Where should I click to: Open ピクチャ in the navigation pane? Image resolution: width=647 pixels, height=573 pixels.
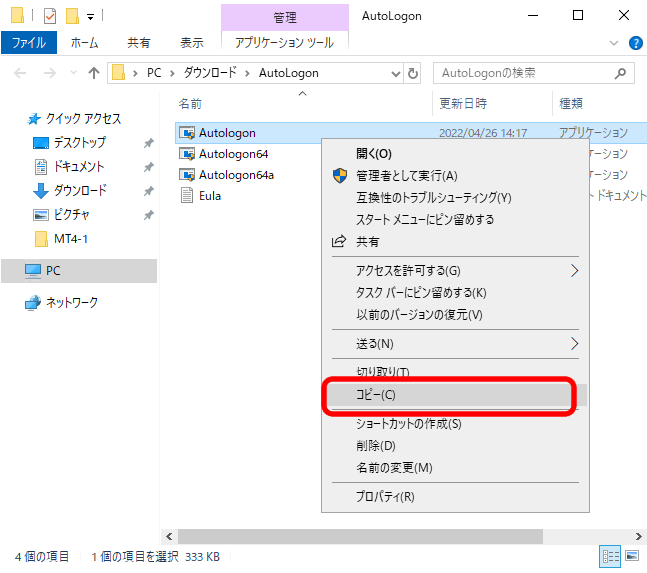tap(61, 215)
